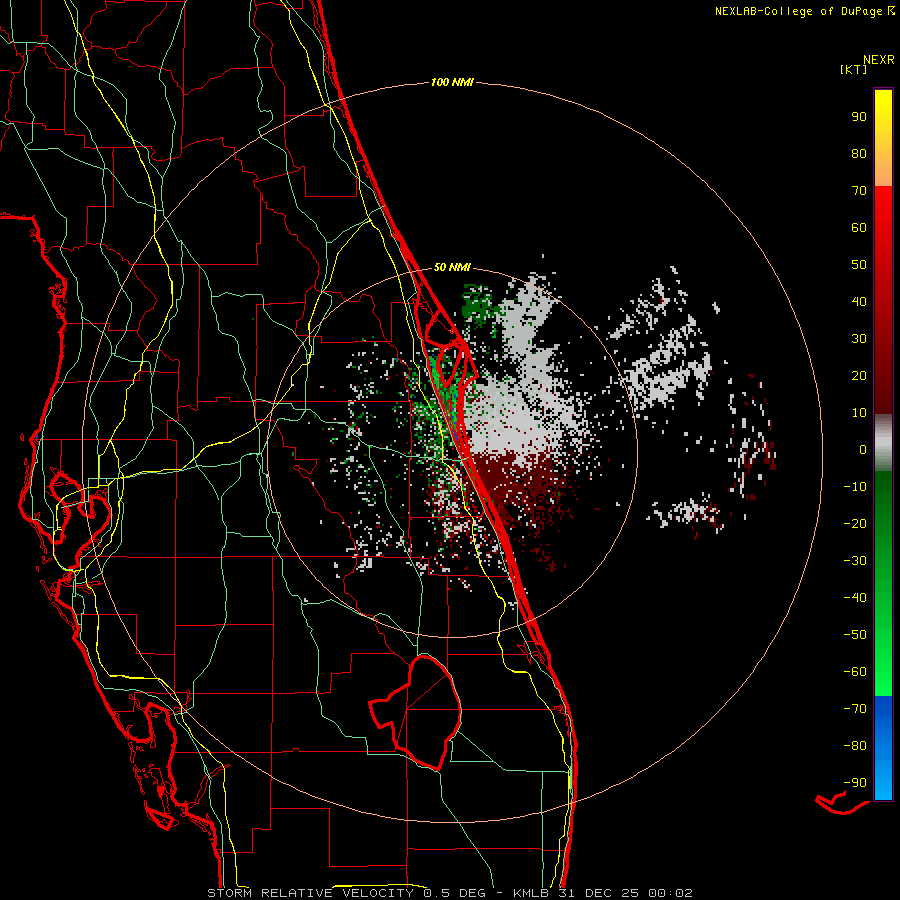
Task: Pick the blue bottom segment of color bar
Action: click(883, 748)
